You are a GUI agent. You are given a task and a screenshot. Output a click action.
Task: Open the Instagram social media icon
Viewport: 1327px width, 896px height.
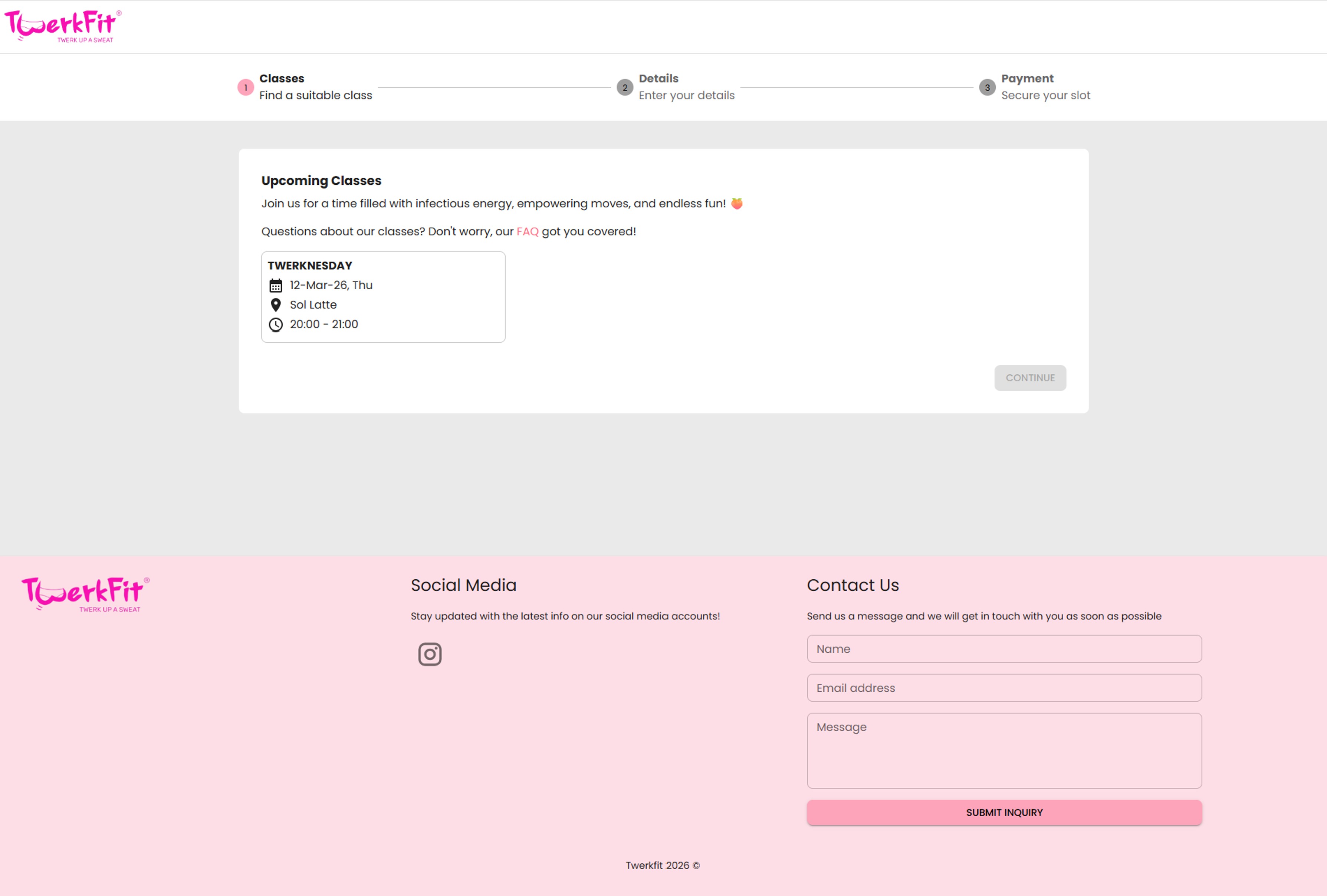coord(429,654)
